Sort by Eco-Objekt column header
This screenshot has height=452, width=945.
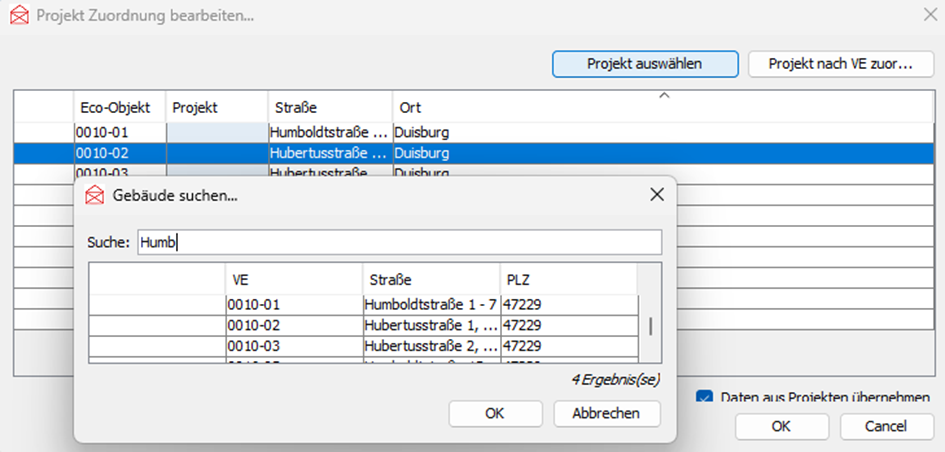(119, 107)
